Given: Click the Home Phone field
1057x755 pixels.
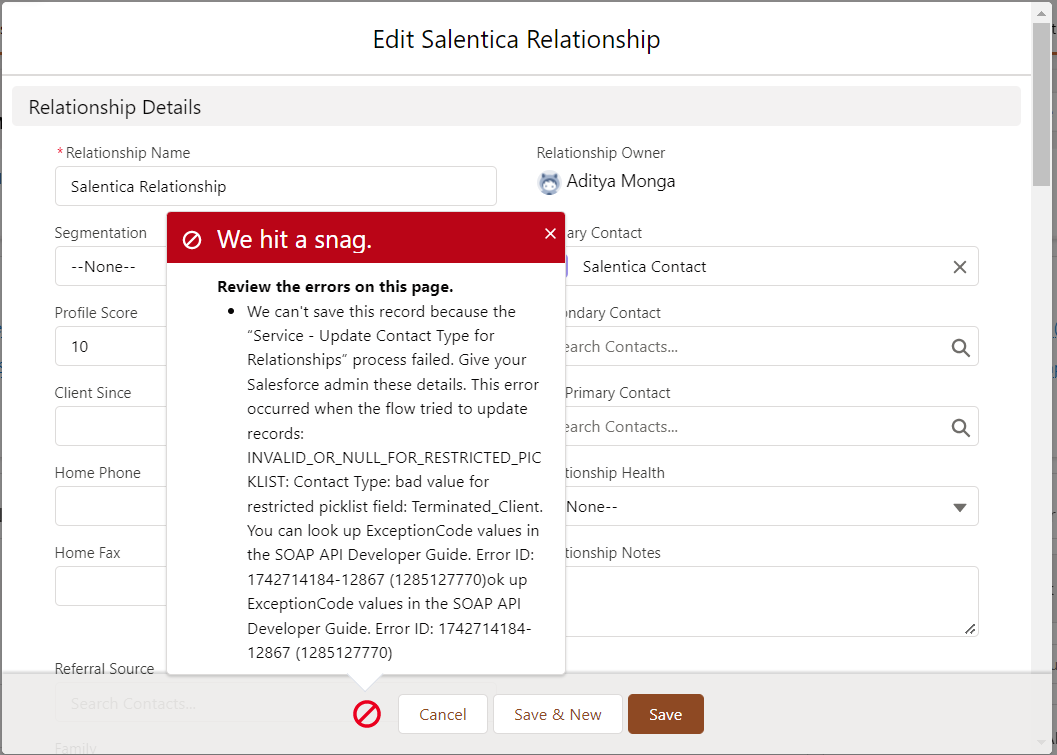Looking at the screenshot, I should pos(111,506).
